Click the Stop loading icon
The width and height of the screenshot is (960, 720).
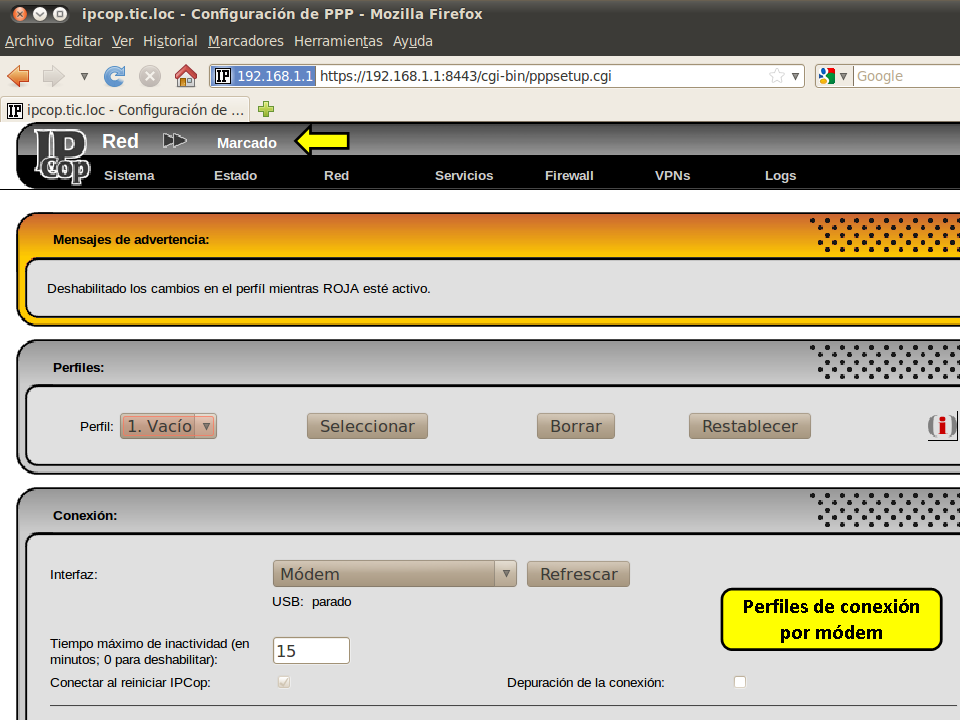[150, 76]
